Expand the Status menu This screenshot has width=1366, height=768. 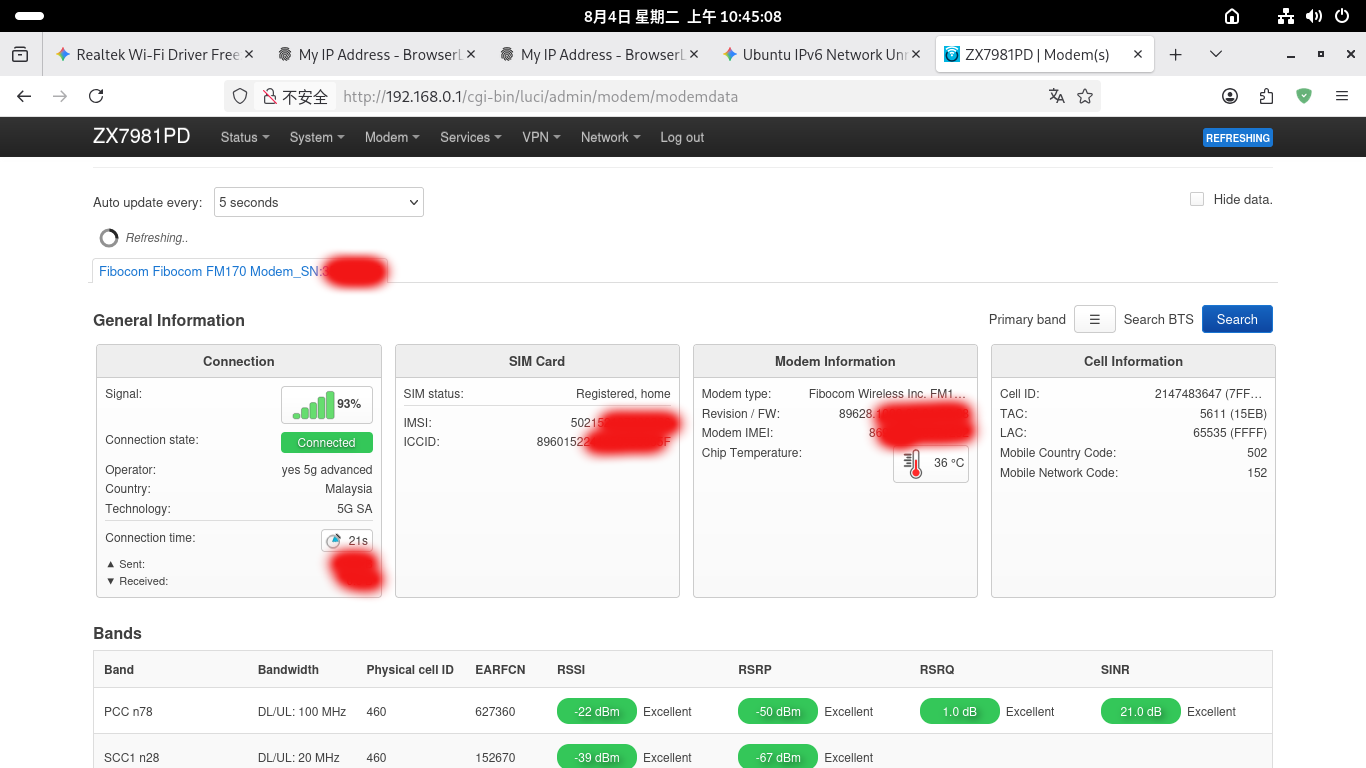pyautogui.click(x=245, y=137)
